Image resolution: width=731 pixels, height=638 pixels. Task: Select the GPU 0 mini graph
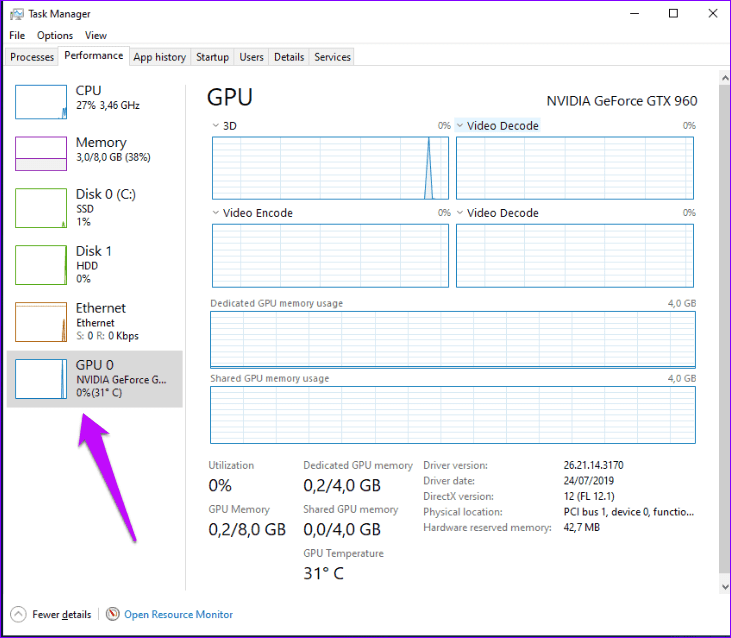(x=41, y=379)
